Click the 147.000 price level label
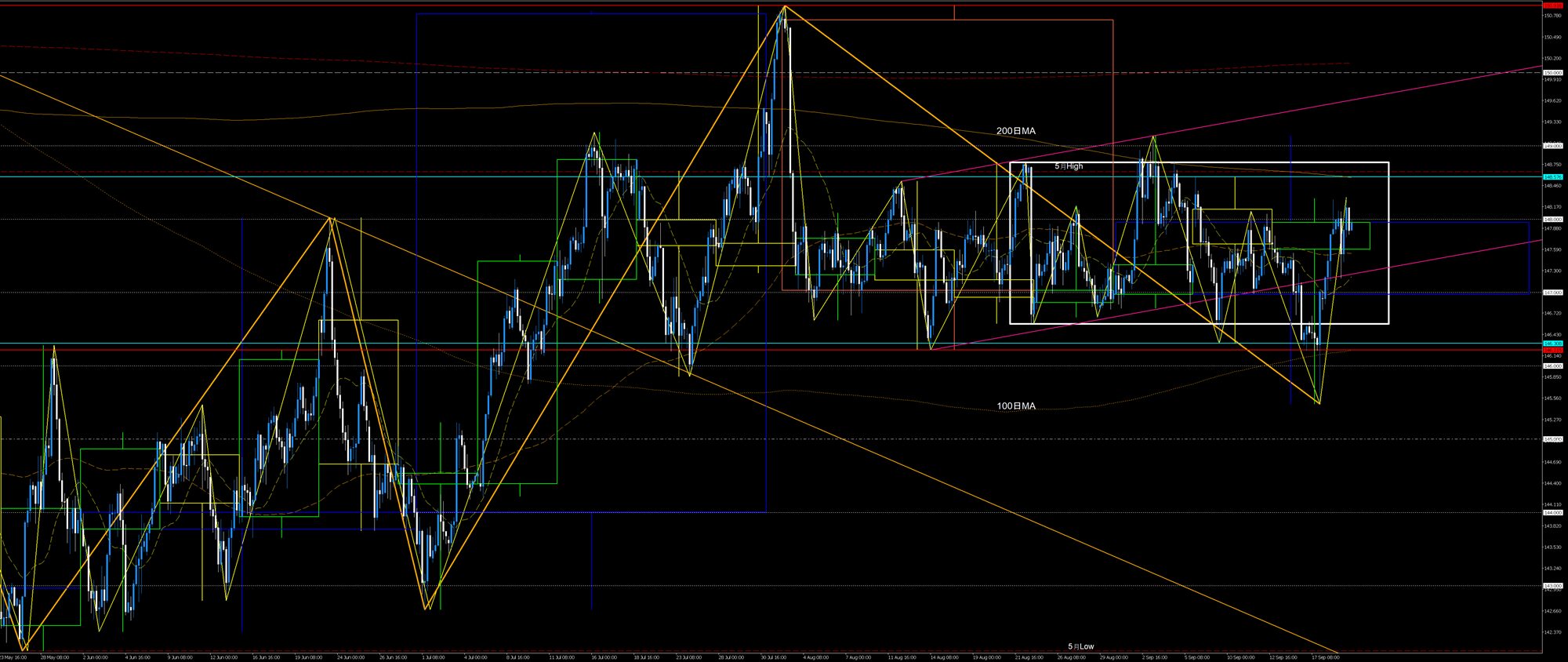 tap(1552, 293)
